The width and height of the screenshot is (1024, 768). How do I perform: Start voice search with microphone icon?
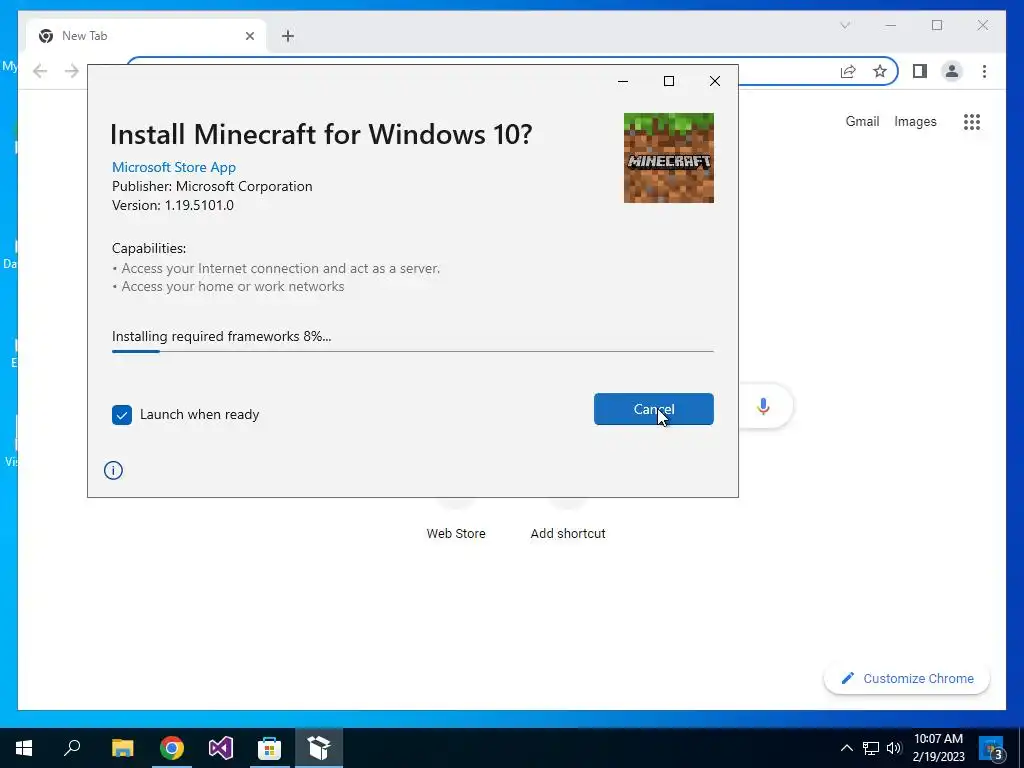point(763,406)
